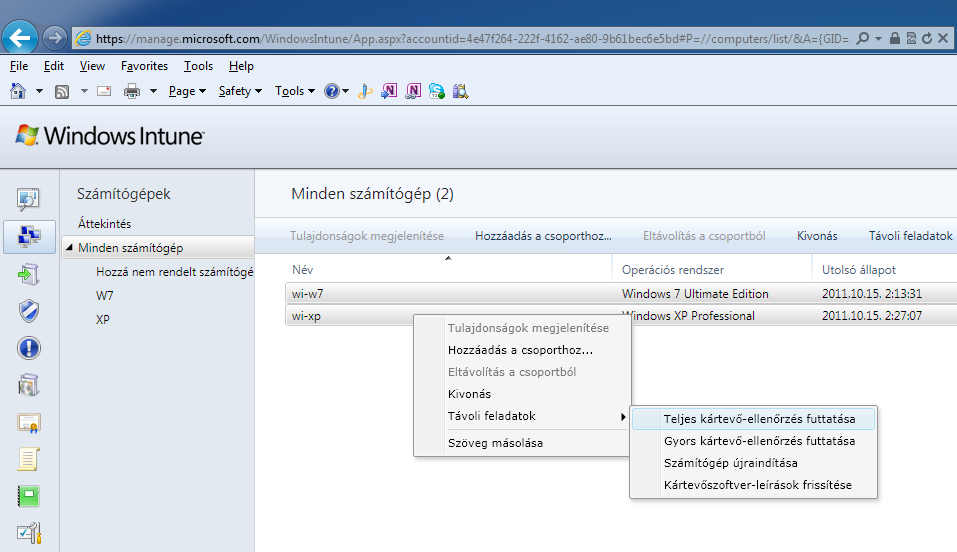Click the research books icon in toolbar
The height and width of the screenshot is (552, 957).
coord(460,91)
